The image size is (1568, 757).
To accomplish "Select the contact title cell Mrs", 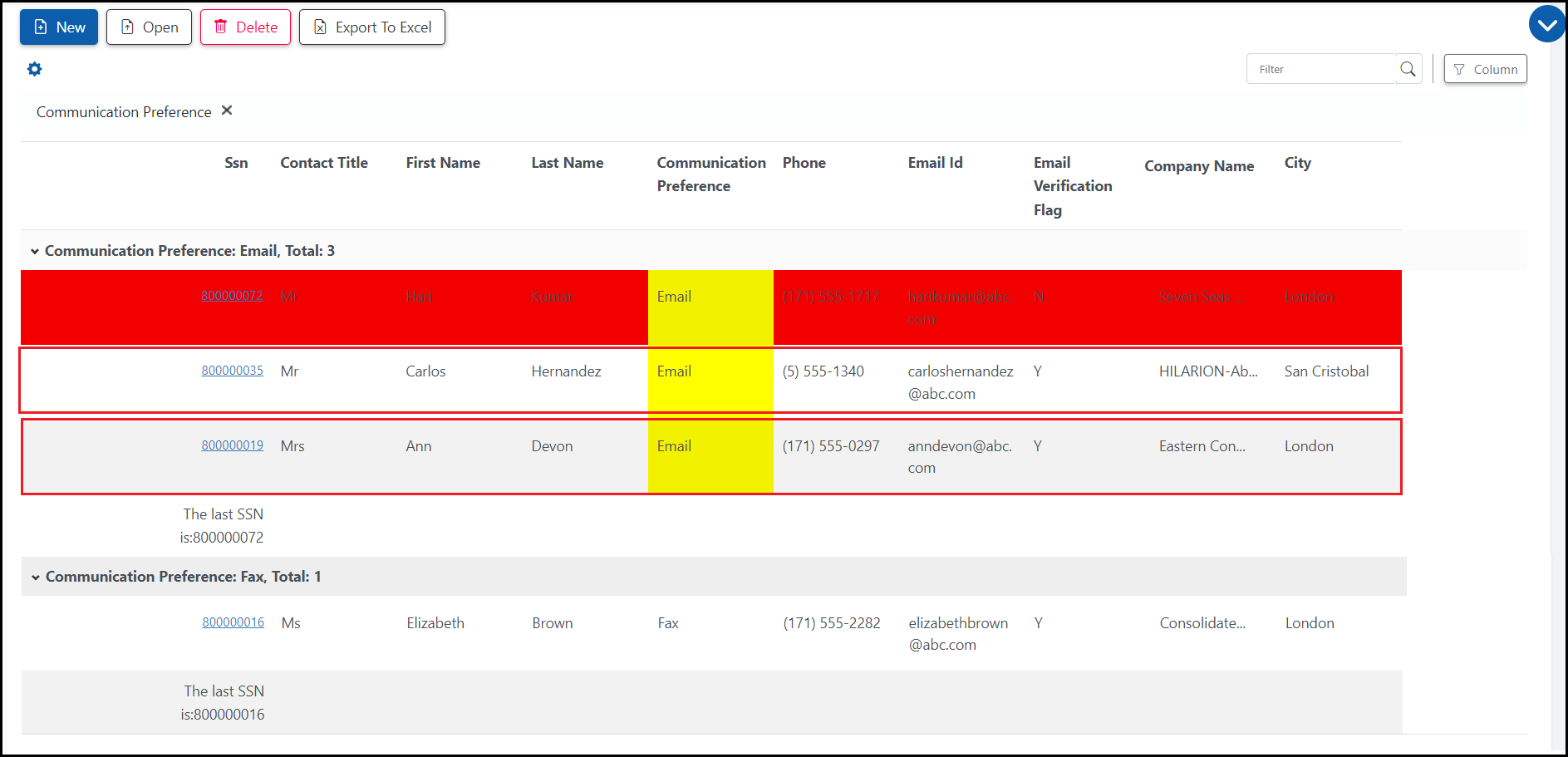I will click(292, 446).
